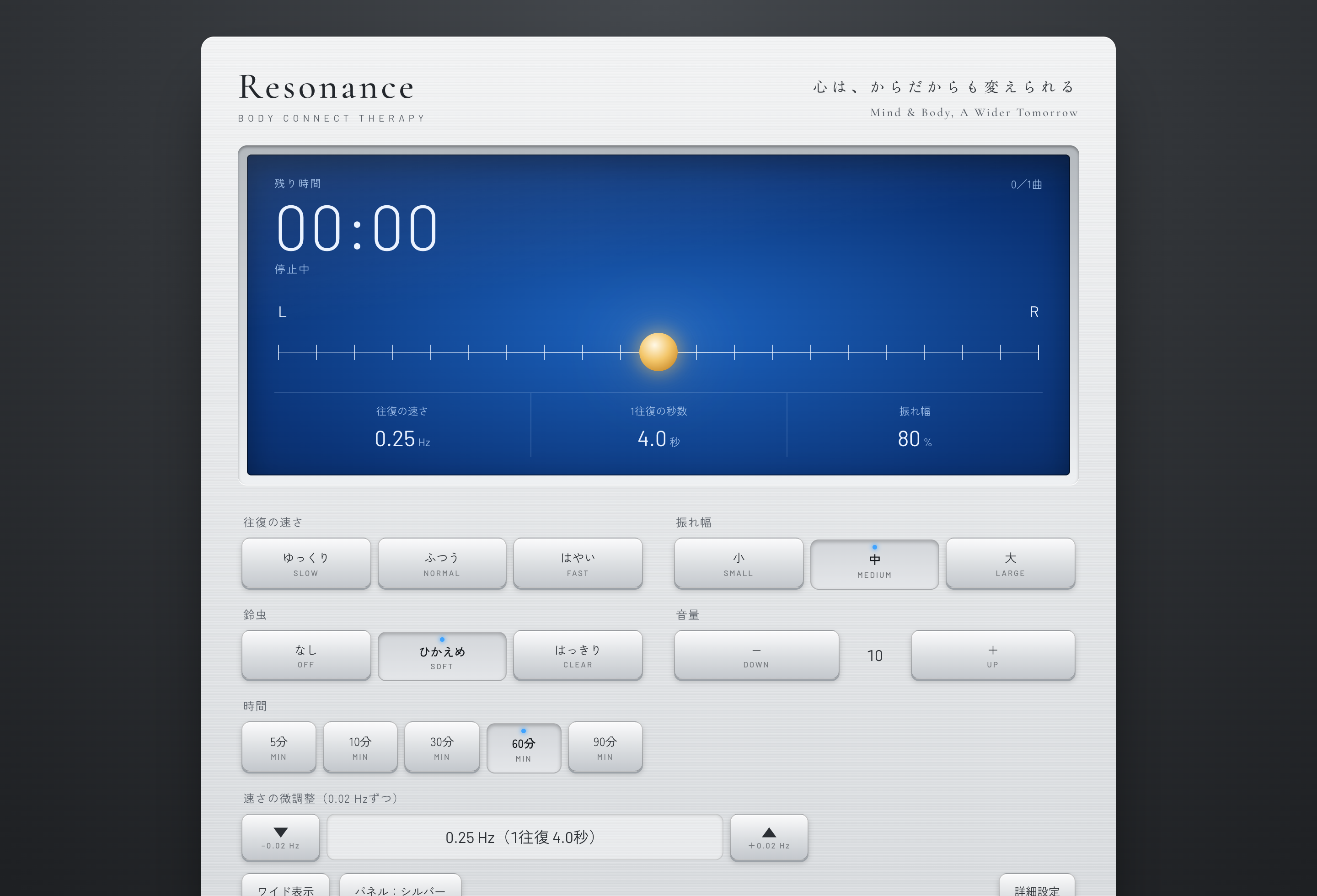Set the timer to 5分 MIN
The width and height of the screenshot is (1317, 896).
tap(279, 747)
